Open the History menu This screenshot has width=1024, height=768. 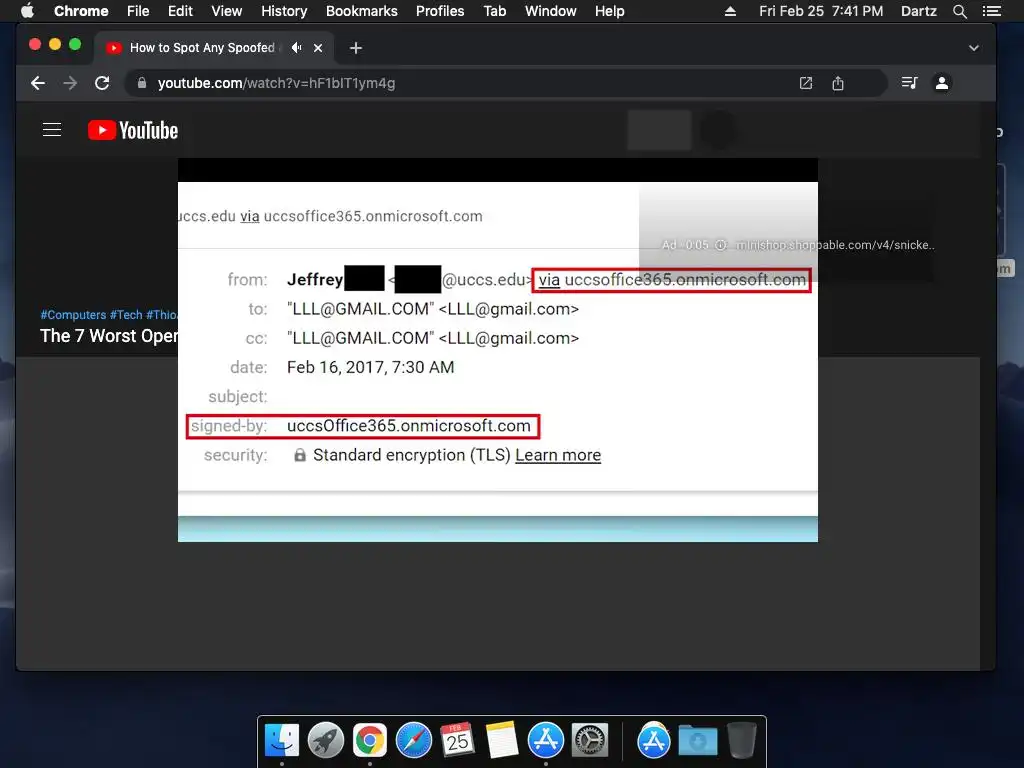[x=284, y=11]
